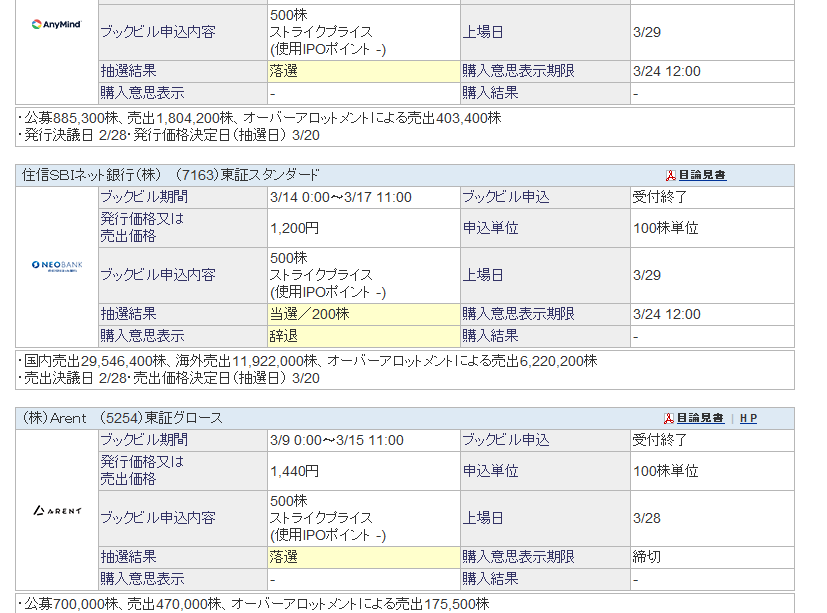827x613 pixels.
Task: Select the 落選 result in the AnyMind table
Action: pyautogui.click(x=364, y=71)
